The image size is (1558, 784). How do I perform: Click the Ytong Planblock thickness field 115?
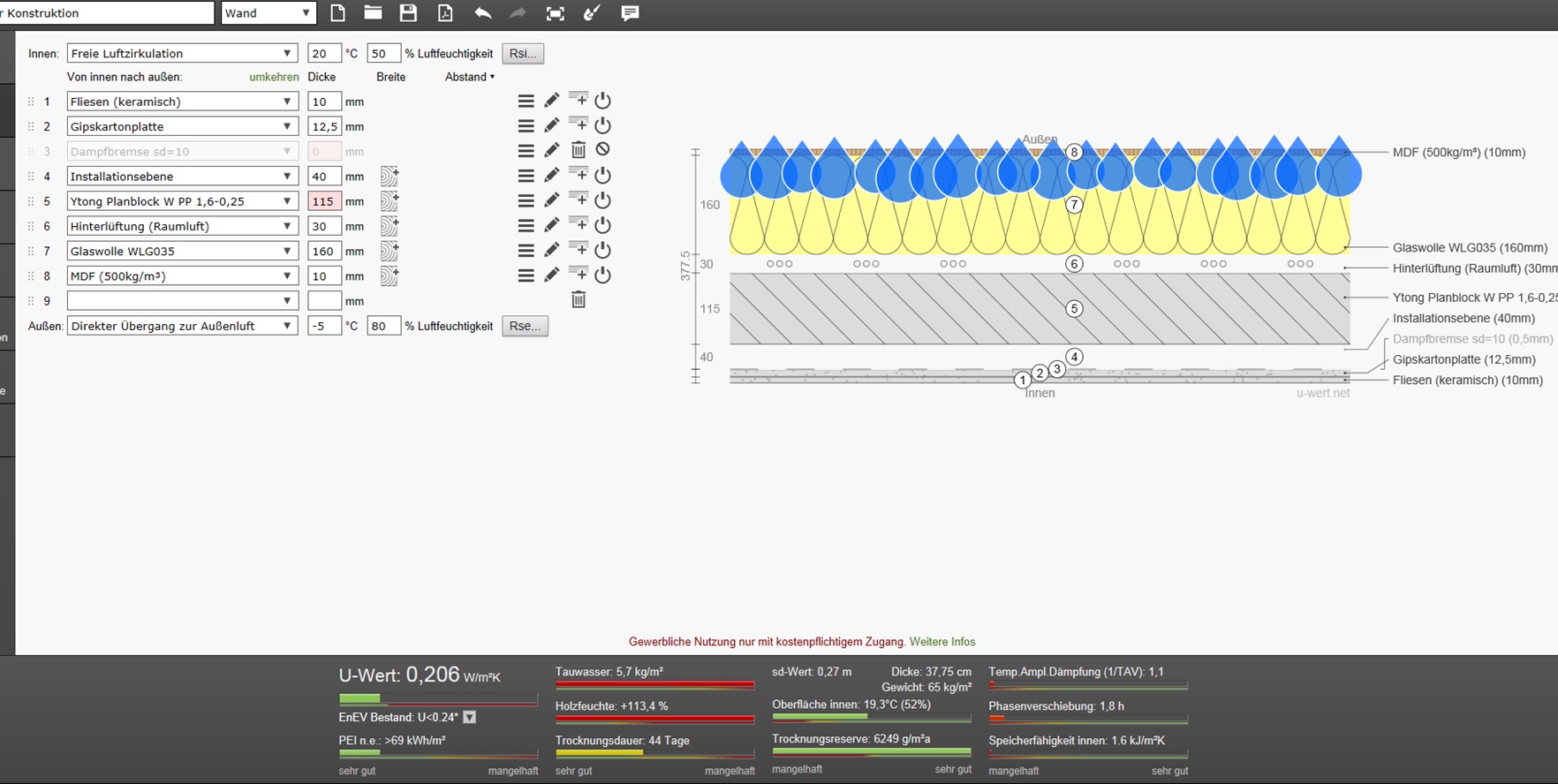(324, 201)
